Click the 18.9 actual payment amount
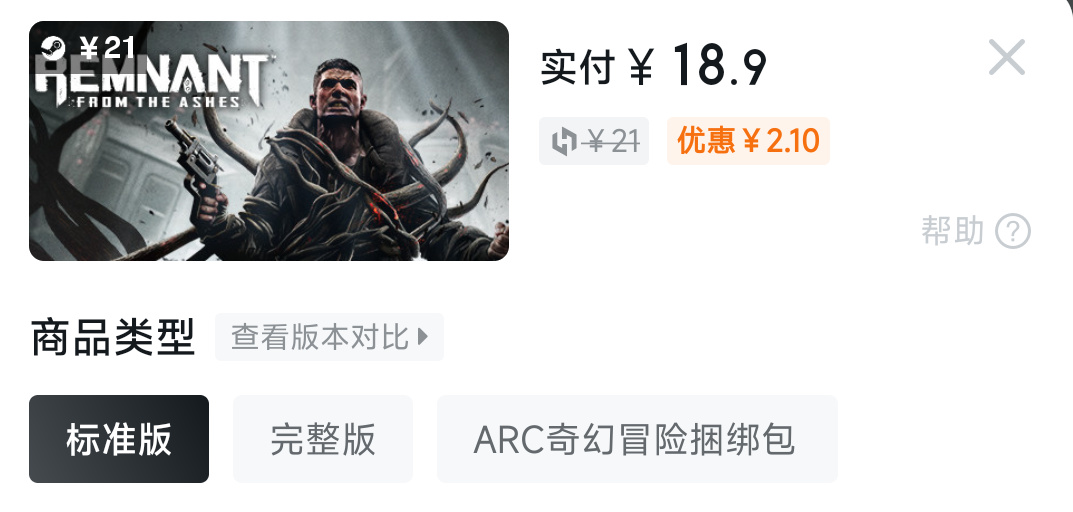Viewport: 1073px width, 512px height. 719,66
